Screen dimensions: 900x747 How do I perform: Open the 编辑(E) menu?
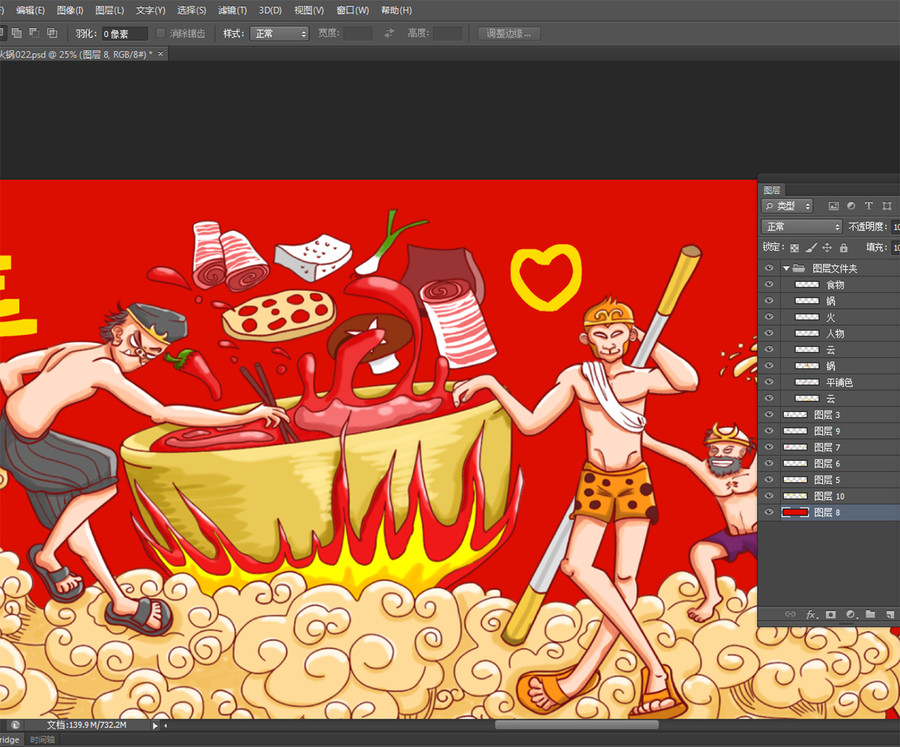point(30,10)
